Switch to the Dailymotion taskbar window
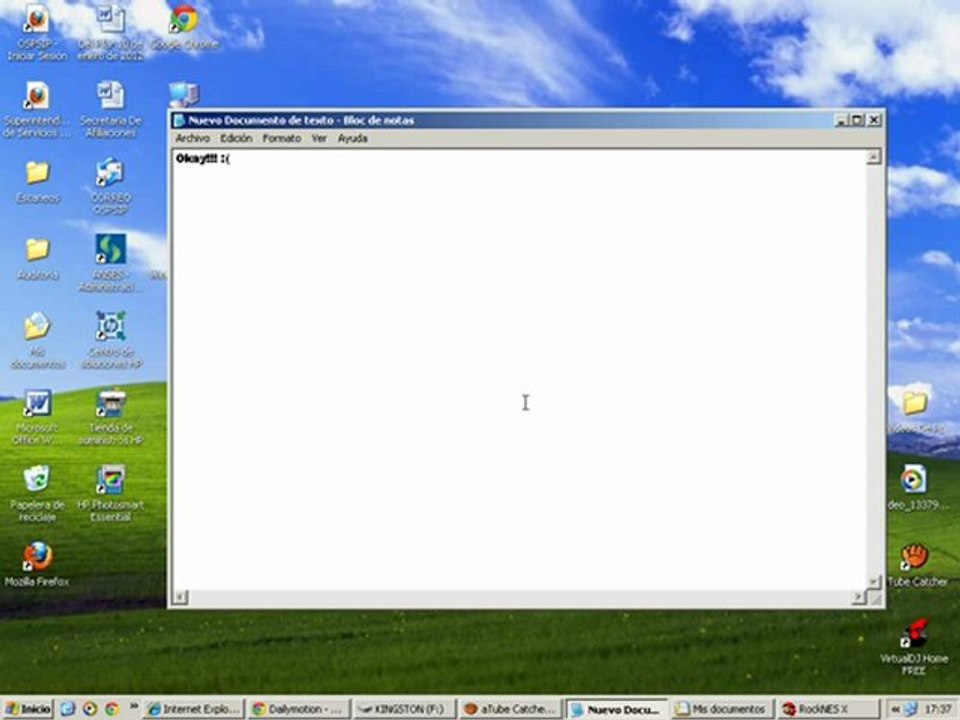This screenshot has height=720, width=960. [x=299, y=709]
